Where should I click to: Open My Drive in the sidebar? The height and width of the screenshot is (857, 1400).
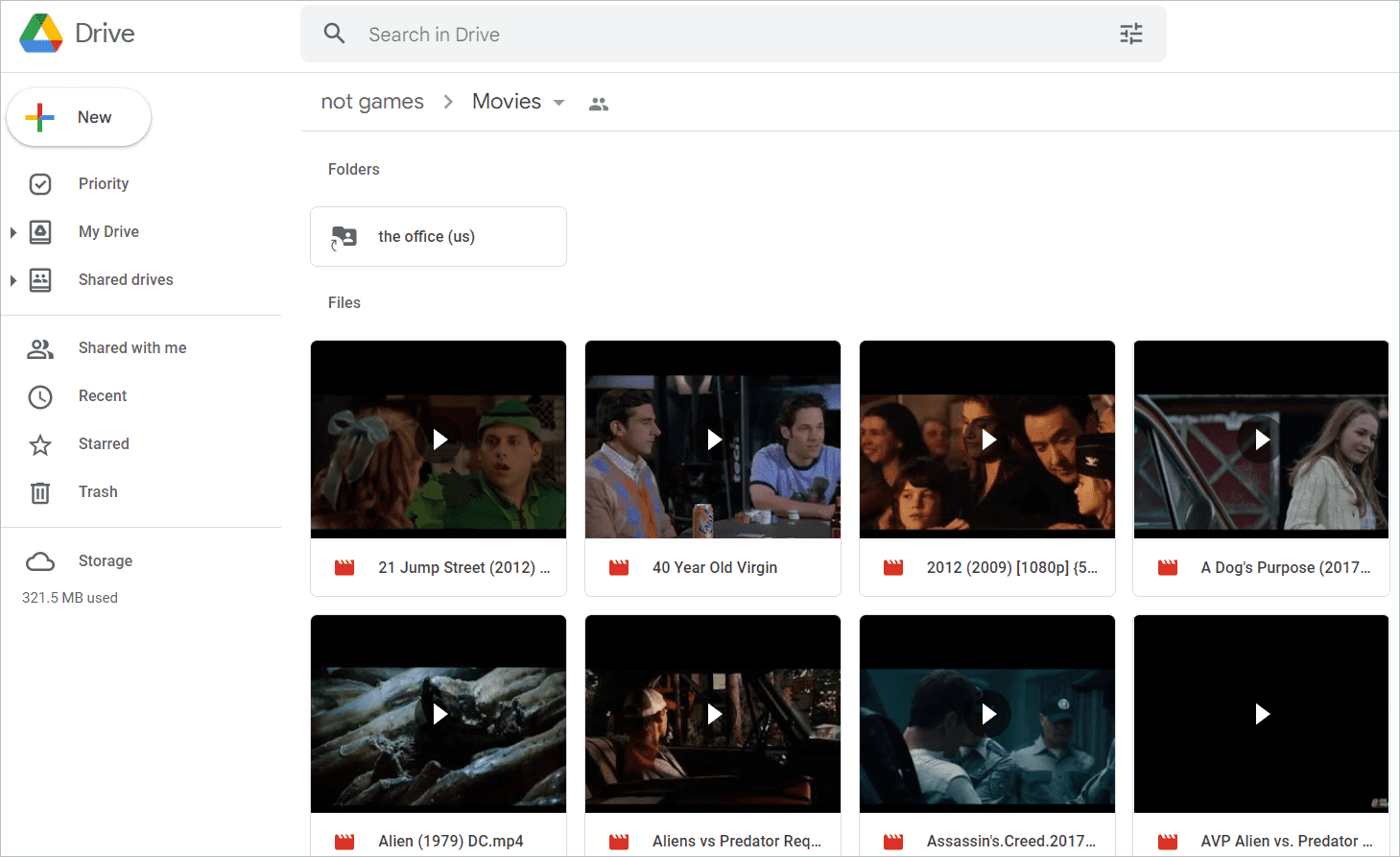coord(108,232)
